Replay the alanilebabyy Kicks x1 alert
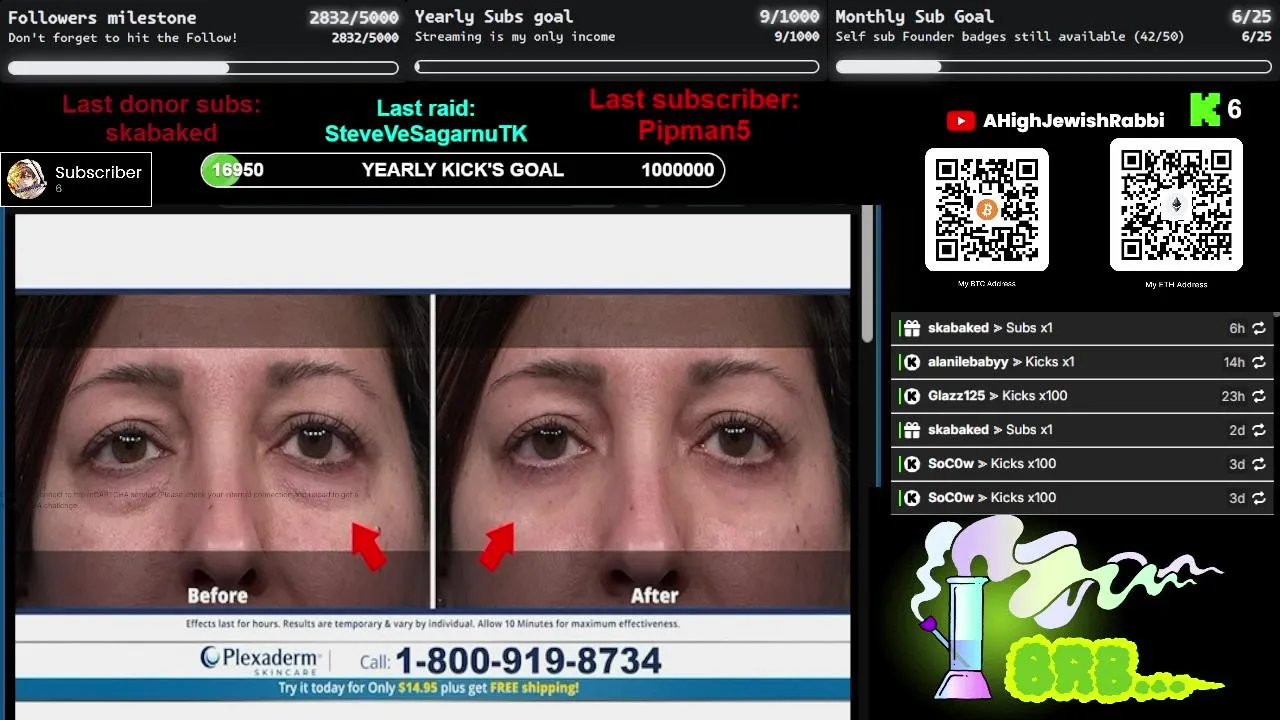The image size is (1280, 720). click(1259, 362)
